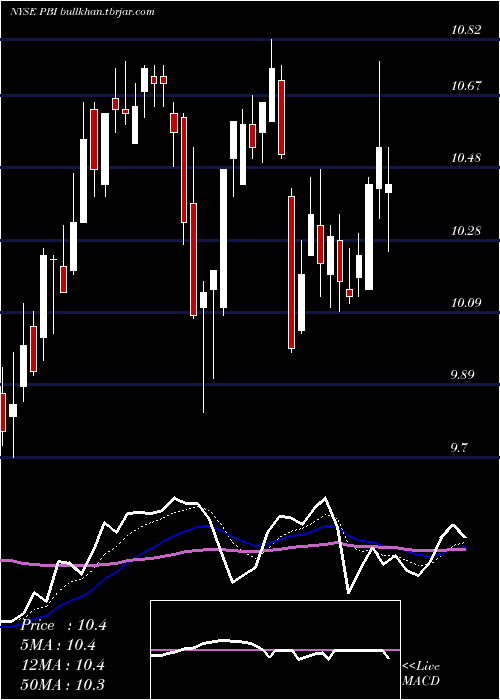
Task: Click the <<Live MACD label
Action: [x=421, y=673]
